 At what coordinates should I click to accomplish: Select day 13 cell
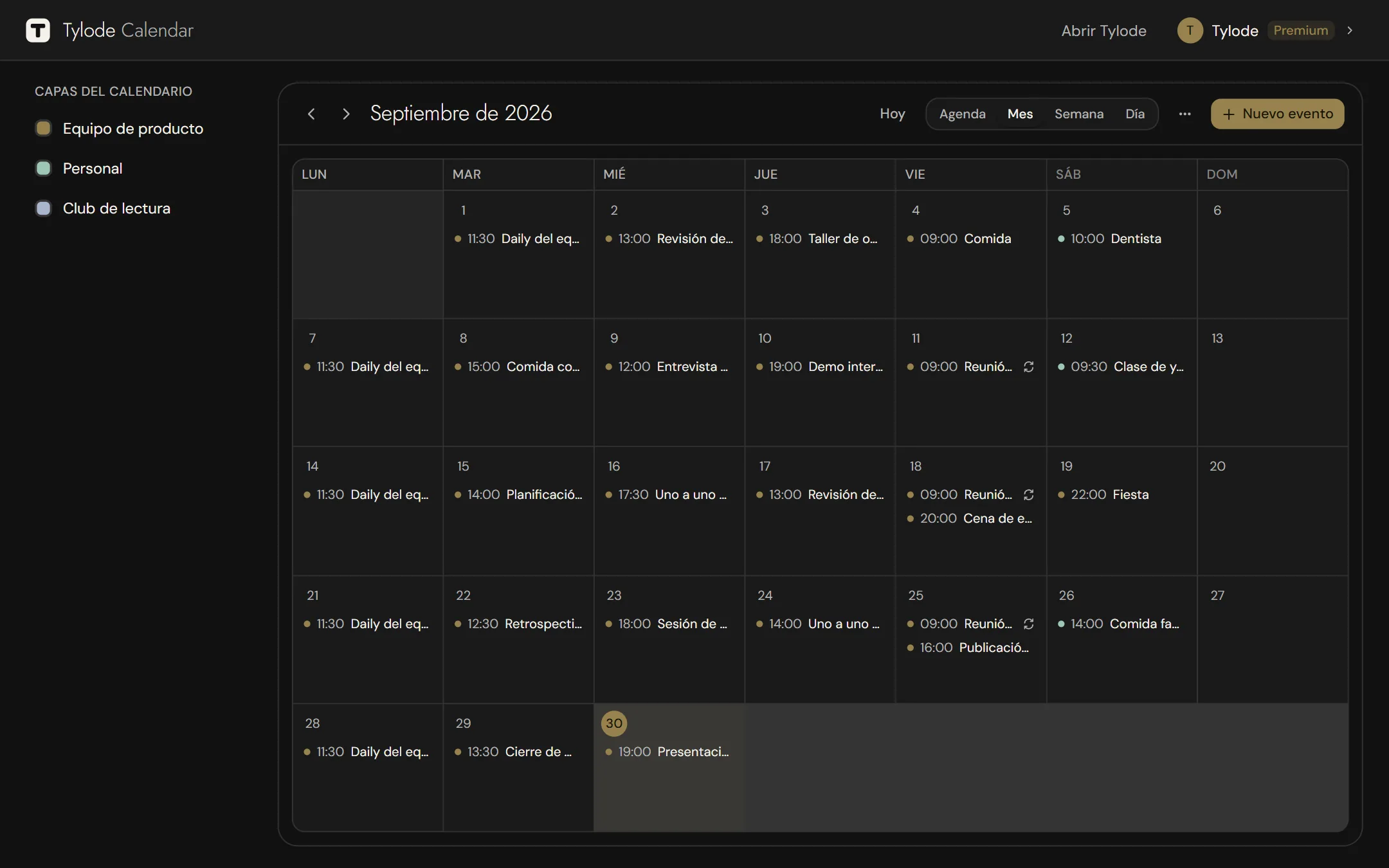[x=1272, y=383]
